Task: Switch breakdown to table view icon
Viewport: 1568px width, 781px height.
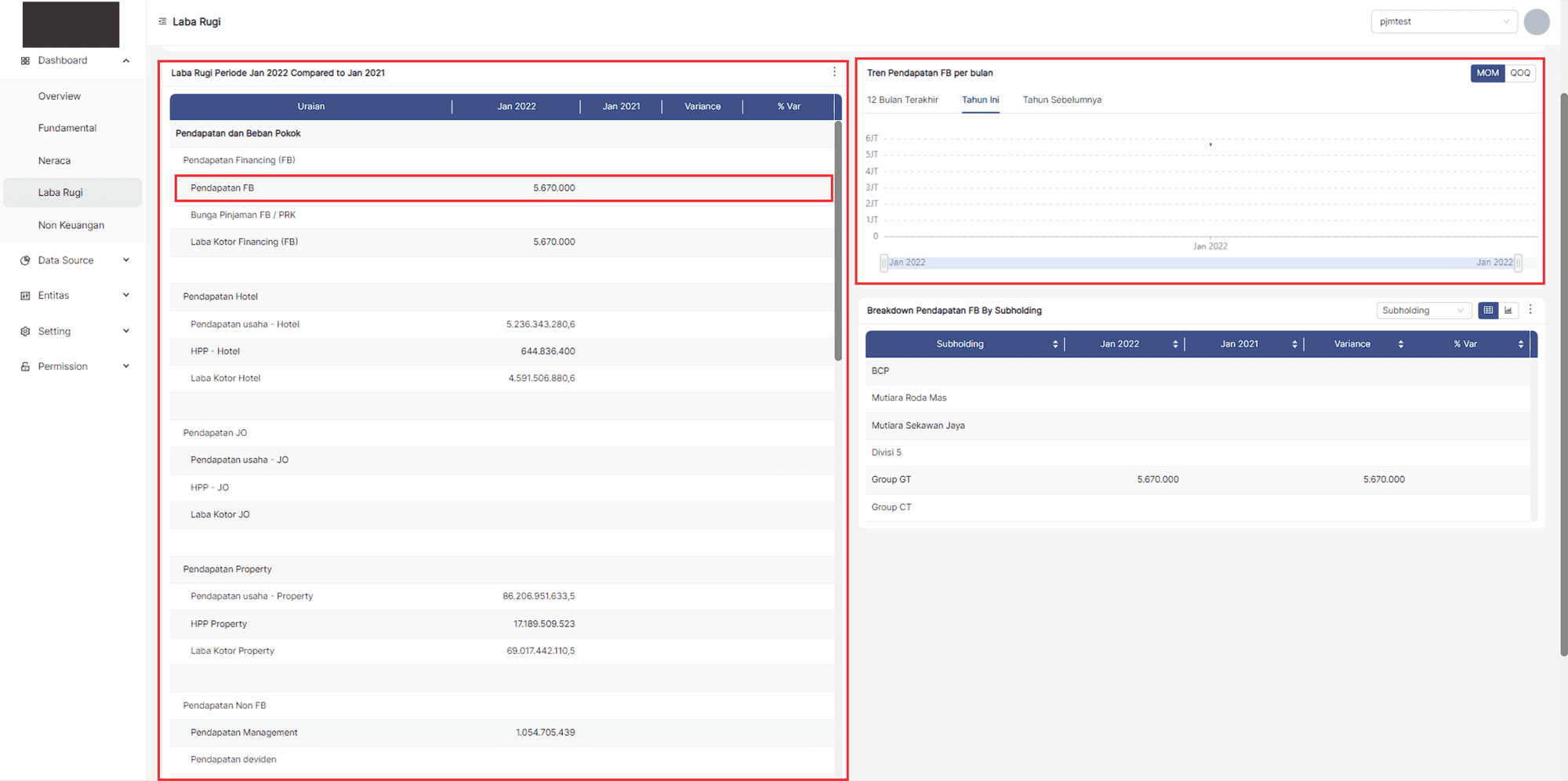Action: tap(1487, 311)
